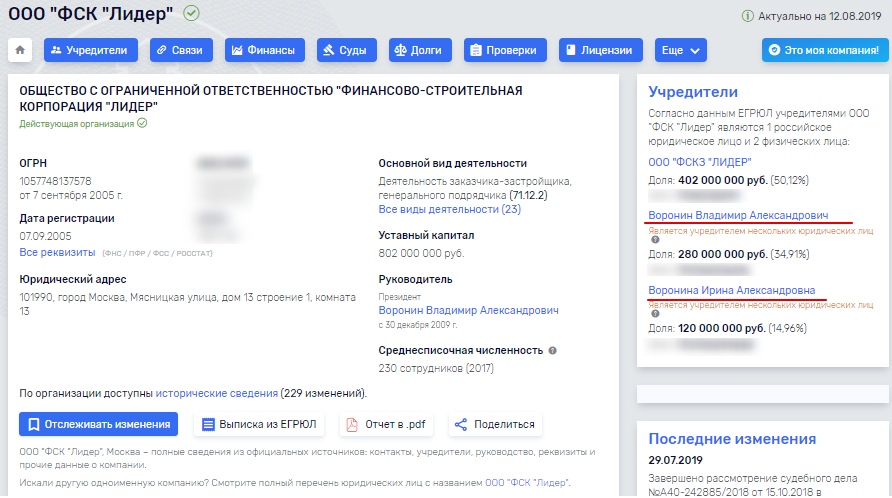Select share amount 280 000 000 руб.
Screen dimensions: 892x498
(722, 254)
